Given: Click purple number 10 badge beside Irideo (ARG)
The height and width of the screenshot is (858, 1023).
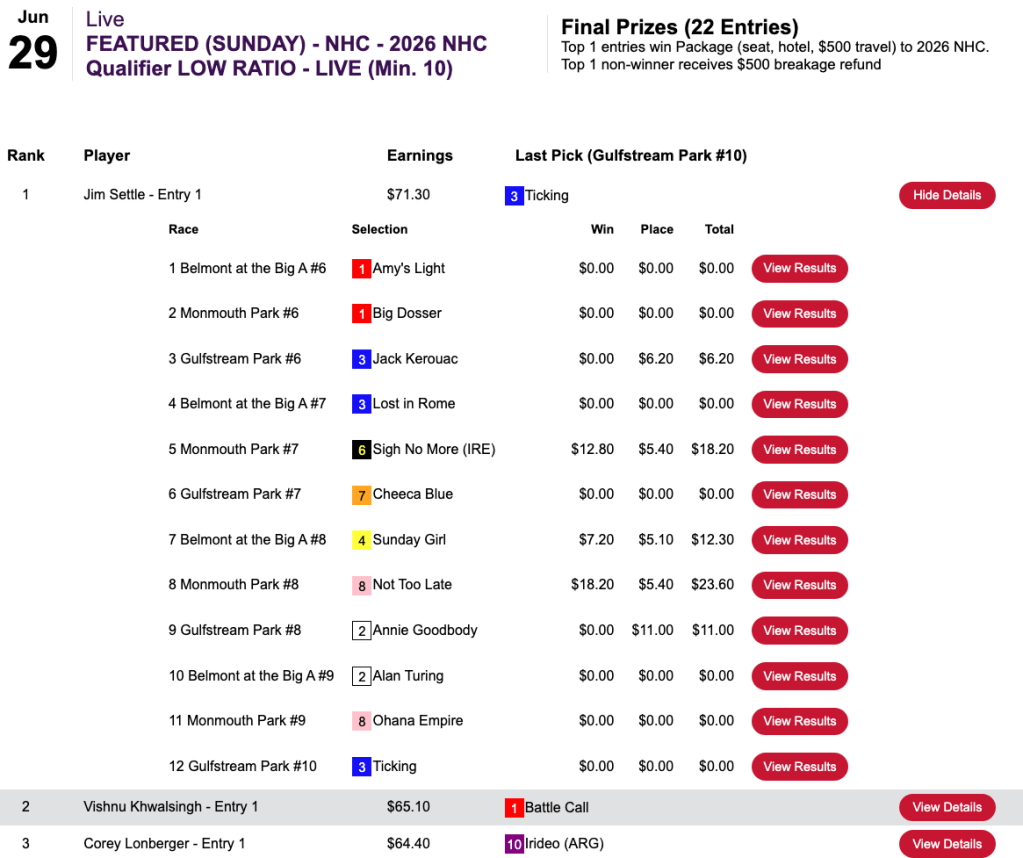Looking at the screenshot, I should point(514,844).
